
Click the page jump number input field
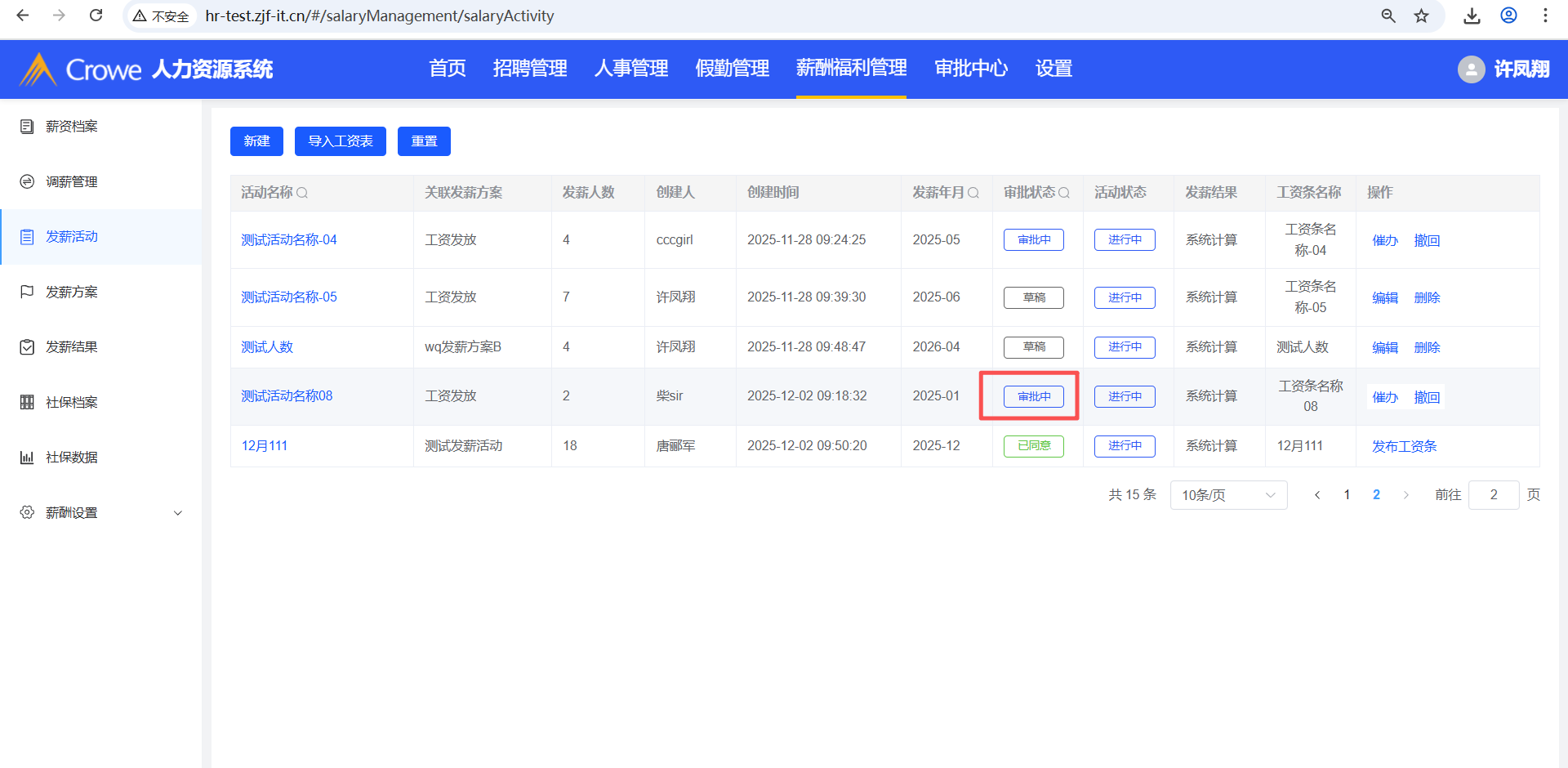point(1493,495)
